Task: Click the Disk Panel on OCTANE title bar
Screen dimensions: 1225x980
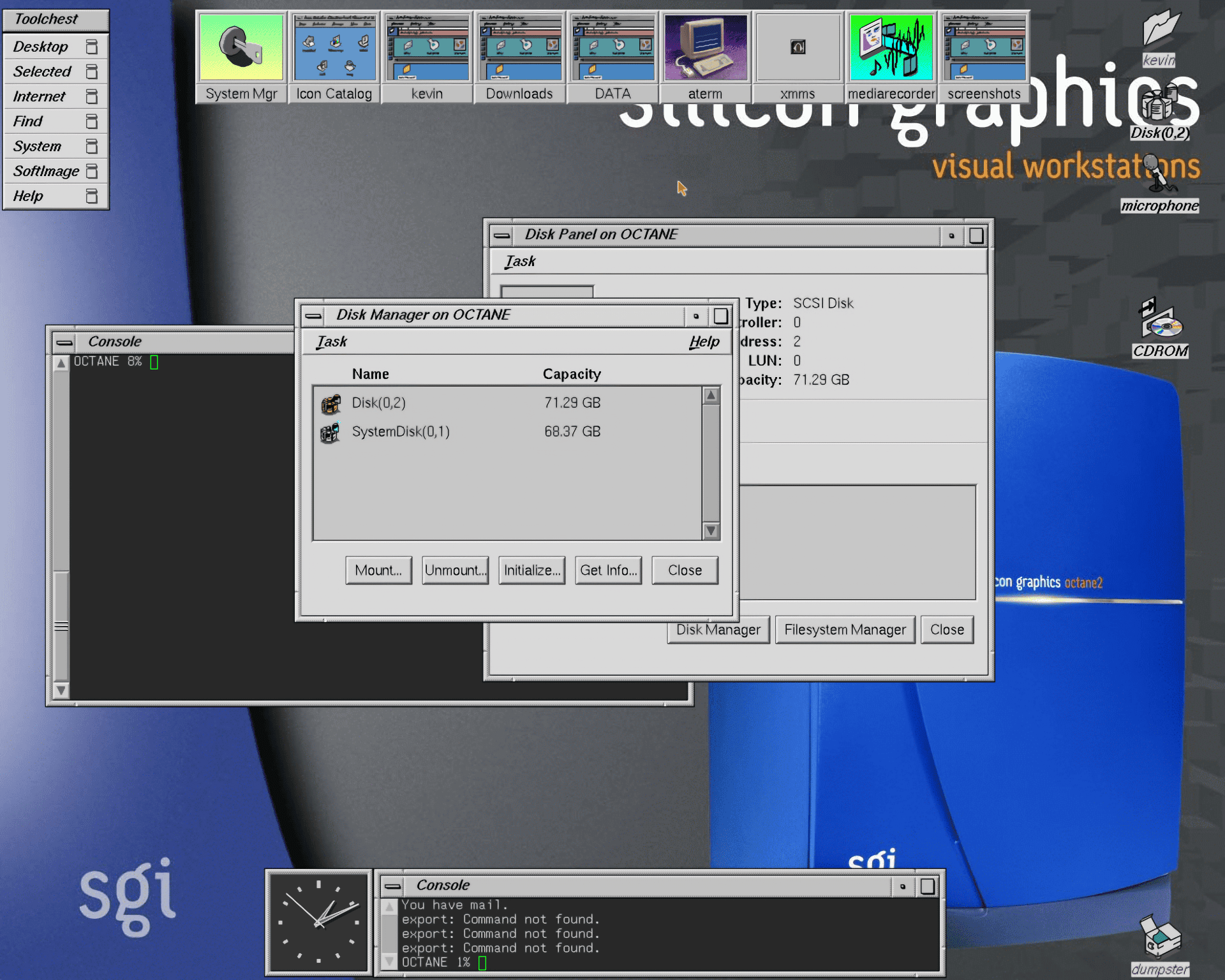Action: tap(726, 235)
